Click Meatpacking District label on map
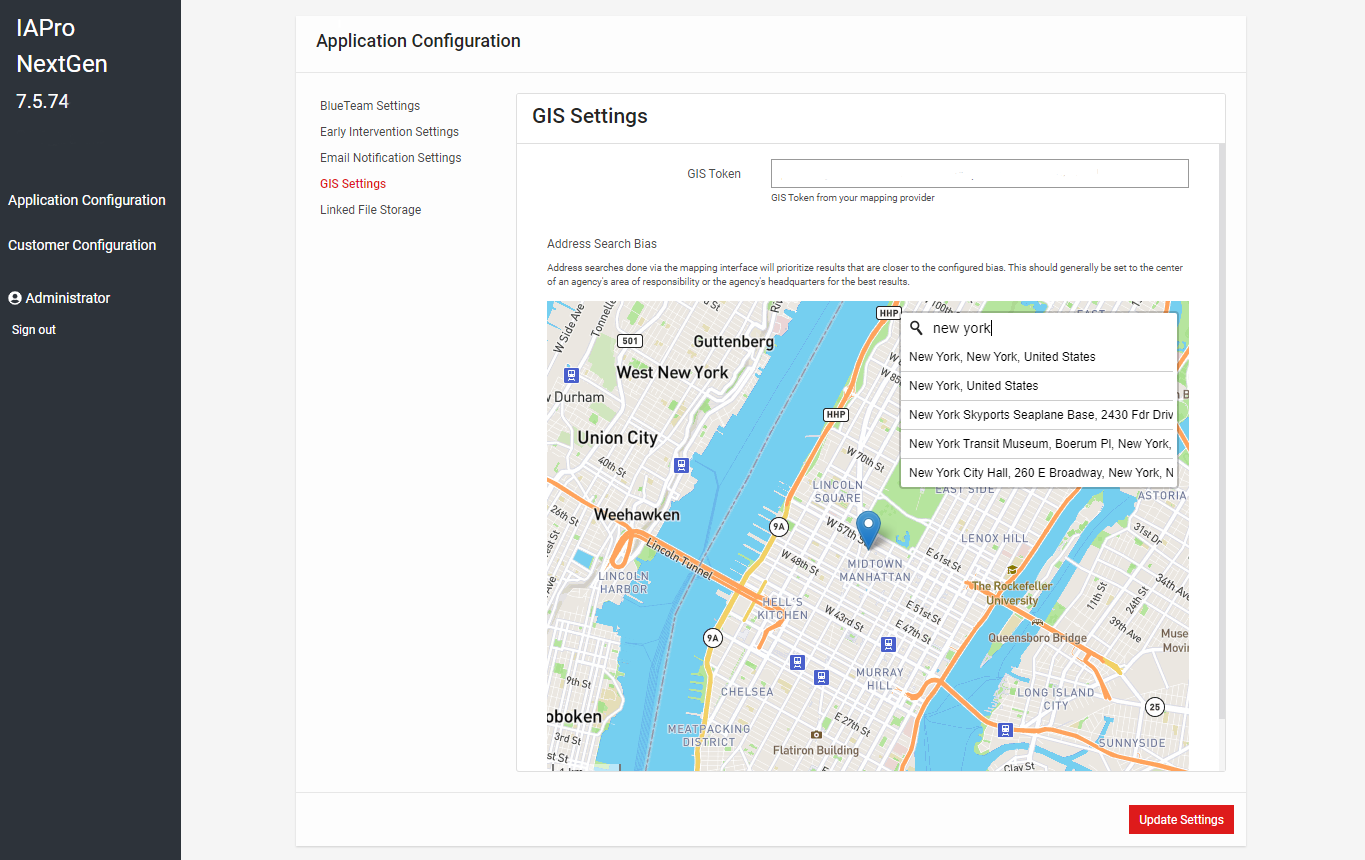The width and height of the screenshot is (1365, 860). click(709, 735)
